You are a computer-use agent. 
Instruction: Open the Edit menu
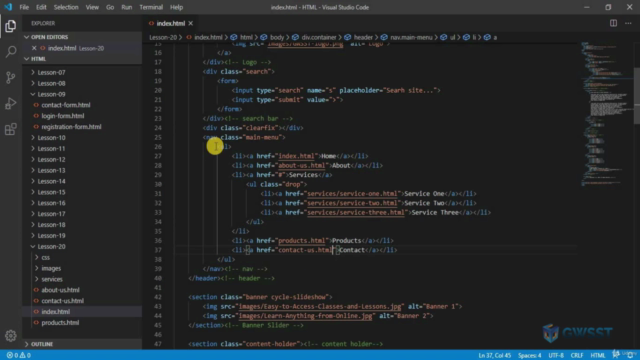(x=41, y=7)
